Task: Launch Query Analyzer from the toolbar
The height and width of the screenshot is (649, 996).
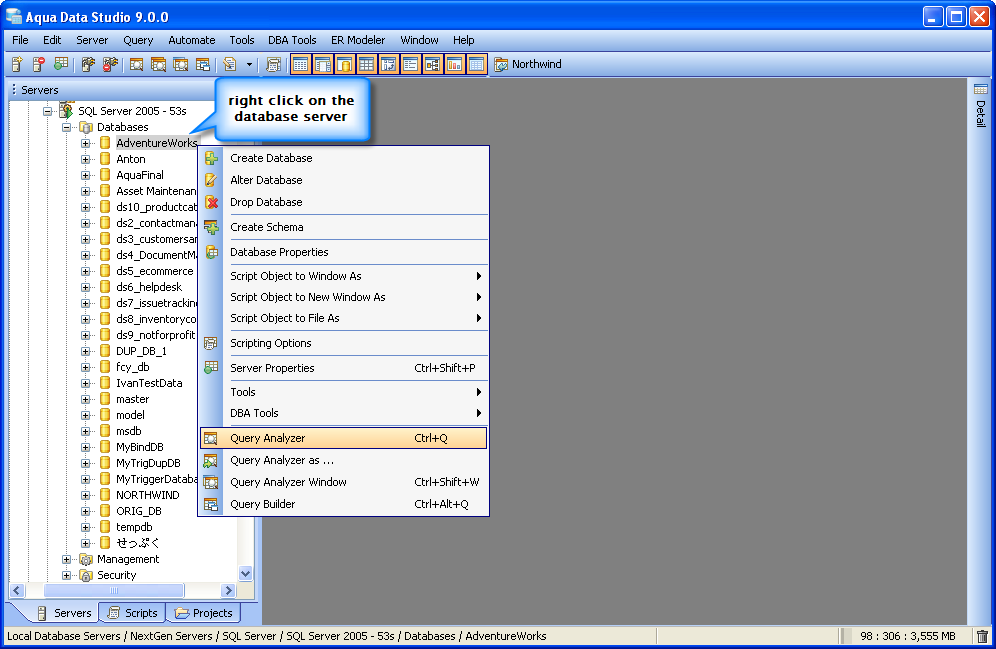Action: point(137,64)
